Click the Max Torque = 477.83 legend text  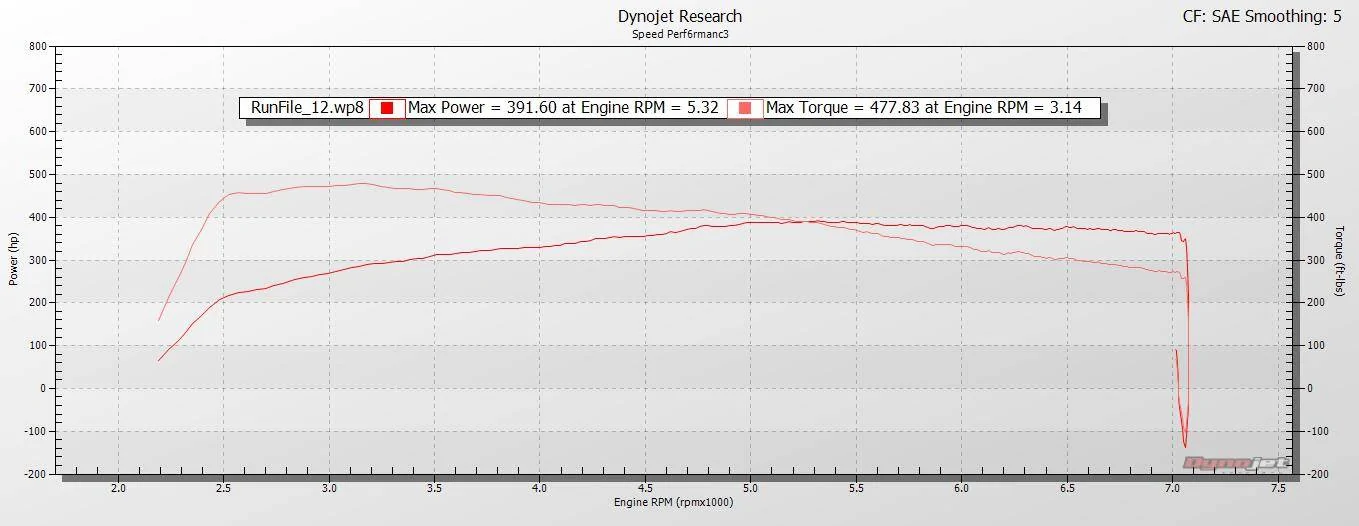(x=924, y=108)
